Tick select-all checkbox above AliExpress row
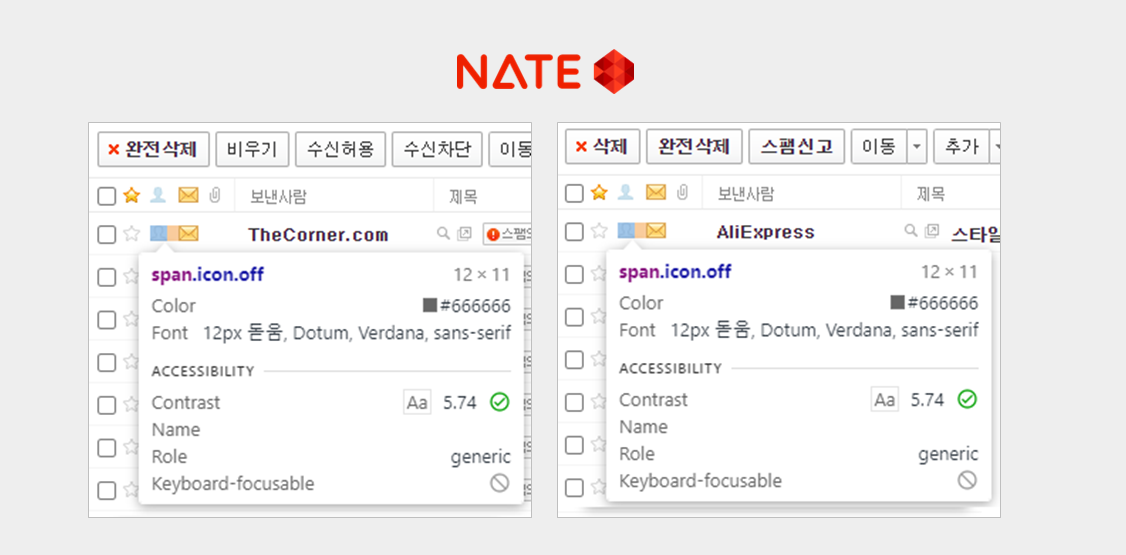The image size is (1126, 555). coord(574,193)
